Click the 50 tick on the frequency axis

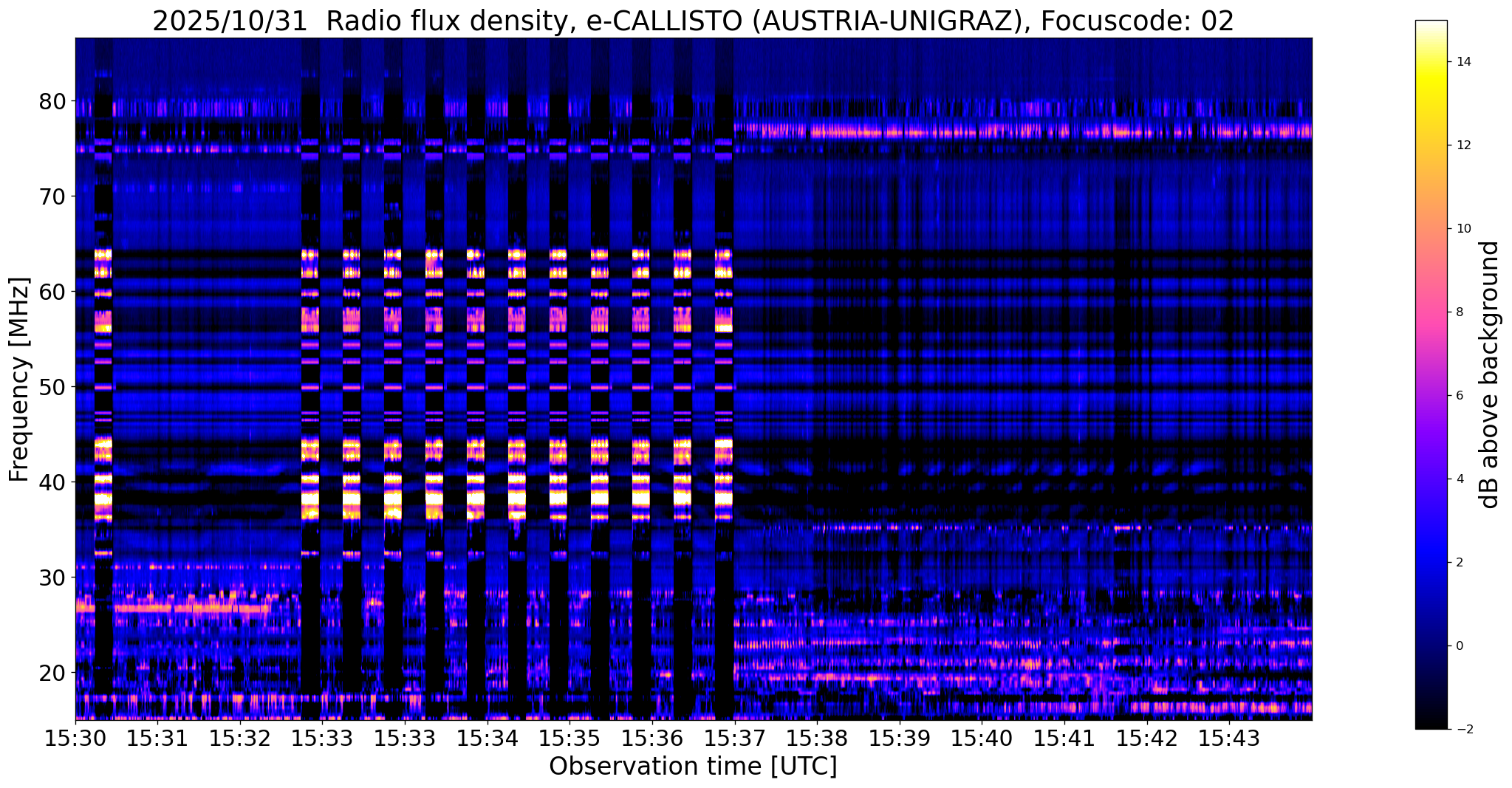(52, 386)
